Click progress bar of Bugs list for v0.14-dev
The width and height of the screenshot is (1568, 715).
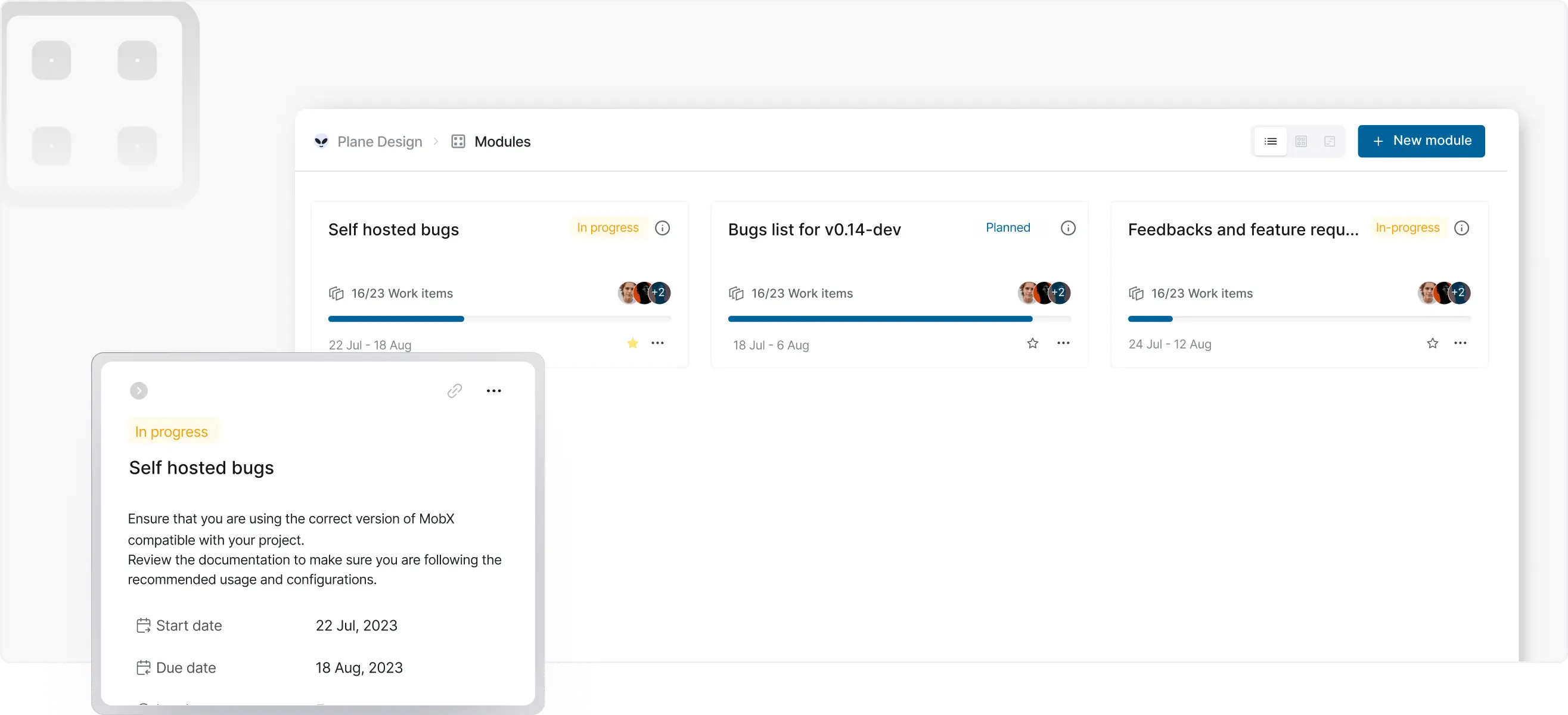(x=899, y=319)
